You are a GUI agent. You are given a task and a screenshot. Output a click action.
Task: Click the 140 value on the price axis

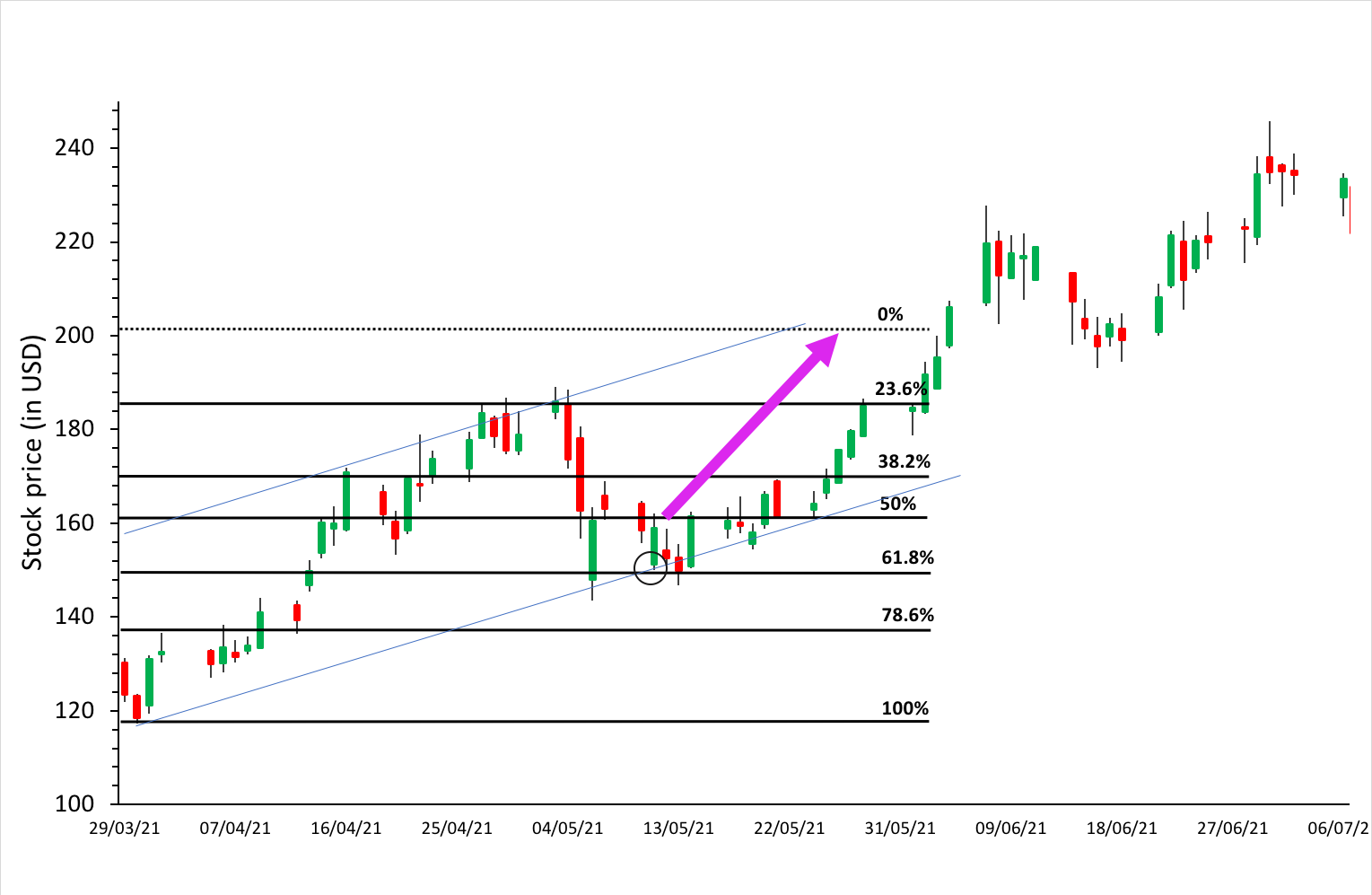(x=74, y=617)
